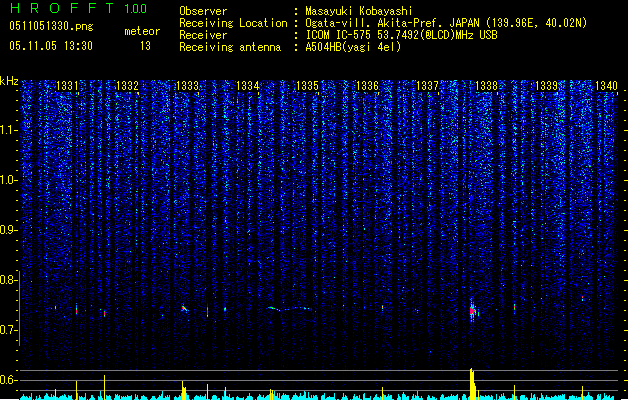Click the 'Receiver' field label

click(x=203, y=35)
